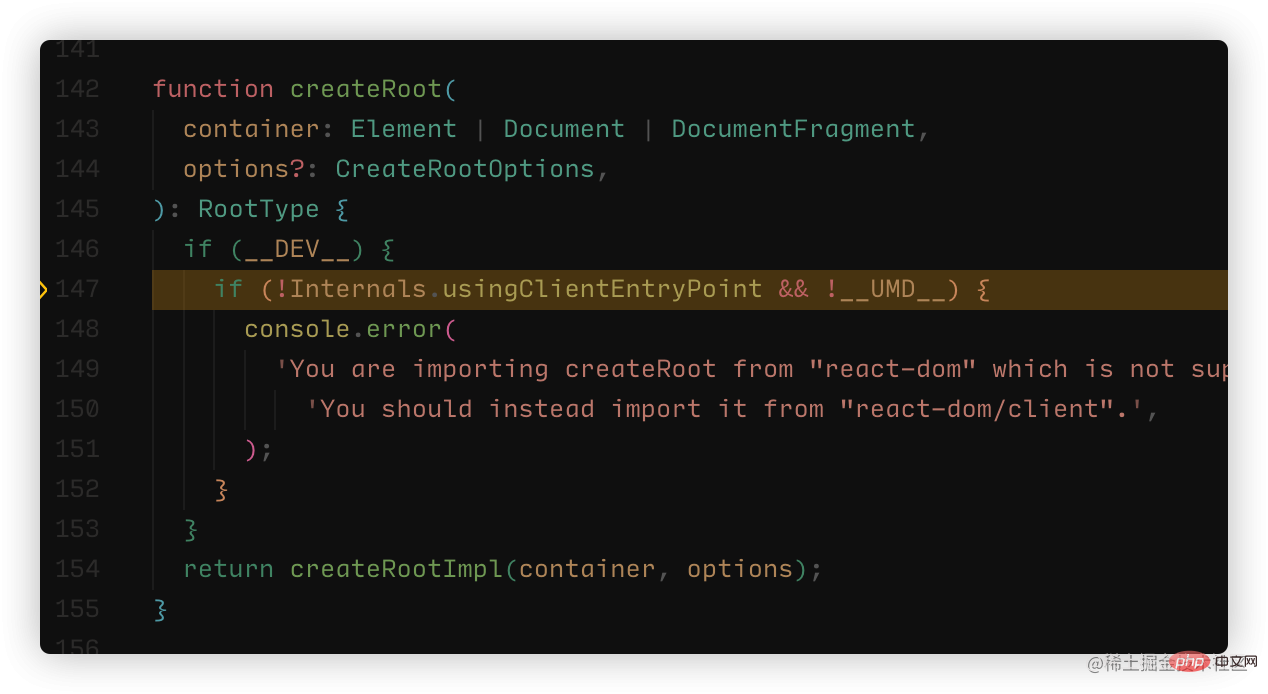Screen dimensions: 1268x694
Task: Click line number 154 in the gutter
Action: coord(77,569)
